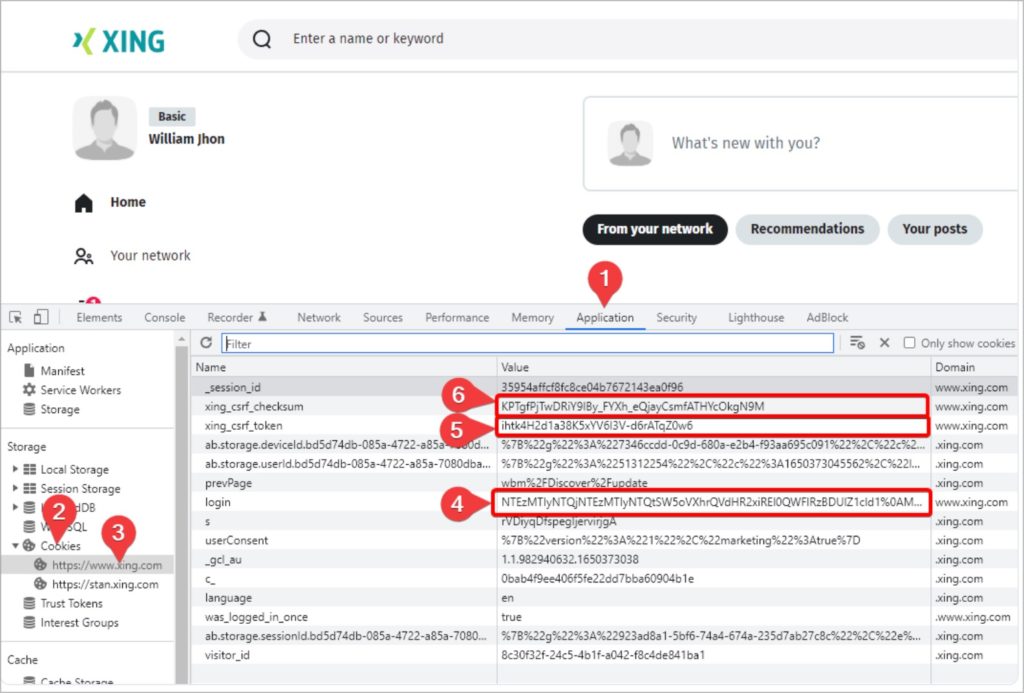
Task: Select the https://www.xing.com cookies item
Action: (107, 565)
